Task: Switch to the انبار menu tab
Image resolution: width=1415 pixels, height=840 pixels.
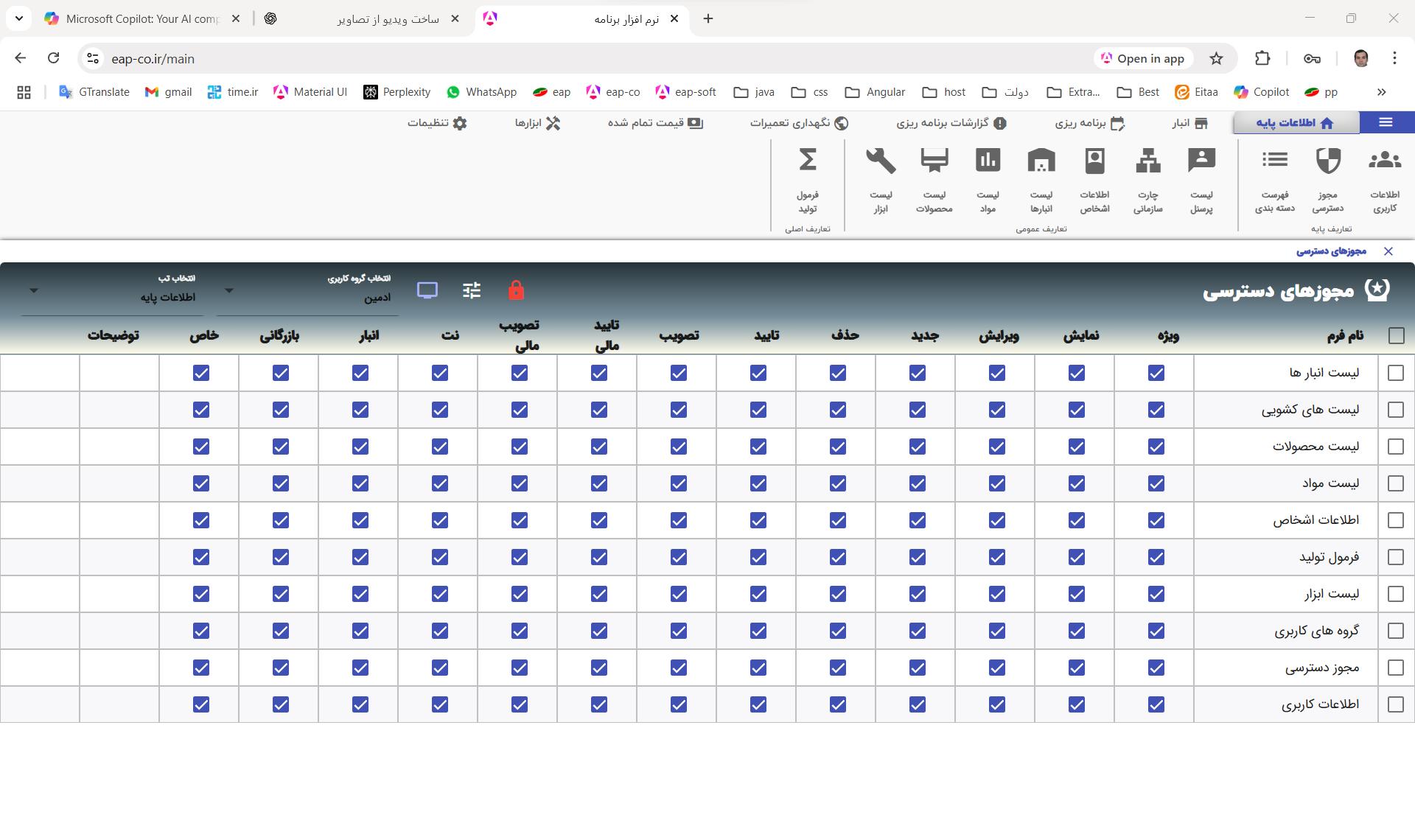Action: [x=1189, y=123]
